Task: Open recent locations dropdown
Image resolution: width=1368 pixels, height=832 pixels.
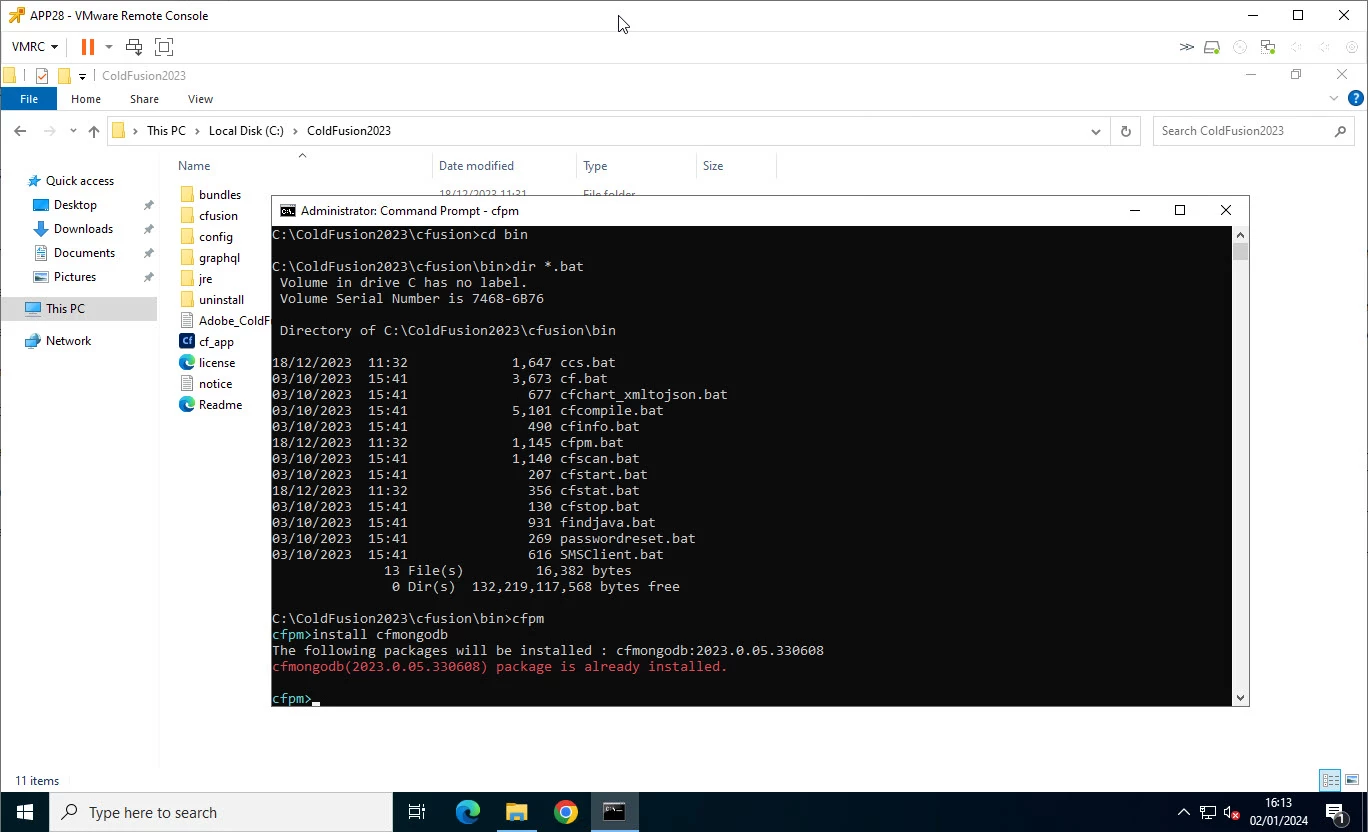Action: click(73, 131)
